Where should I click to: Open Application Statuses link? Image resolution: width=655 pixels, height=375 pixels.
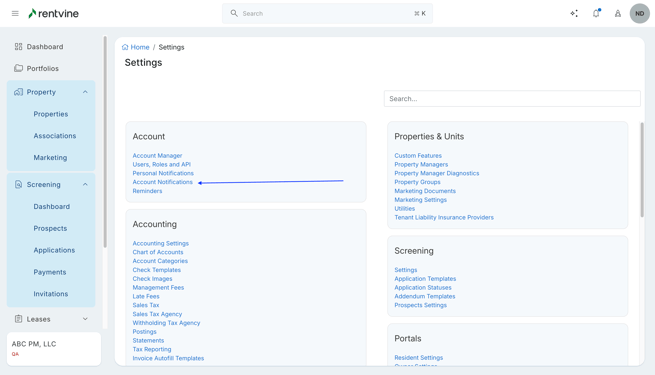coord(423,287)
